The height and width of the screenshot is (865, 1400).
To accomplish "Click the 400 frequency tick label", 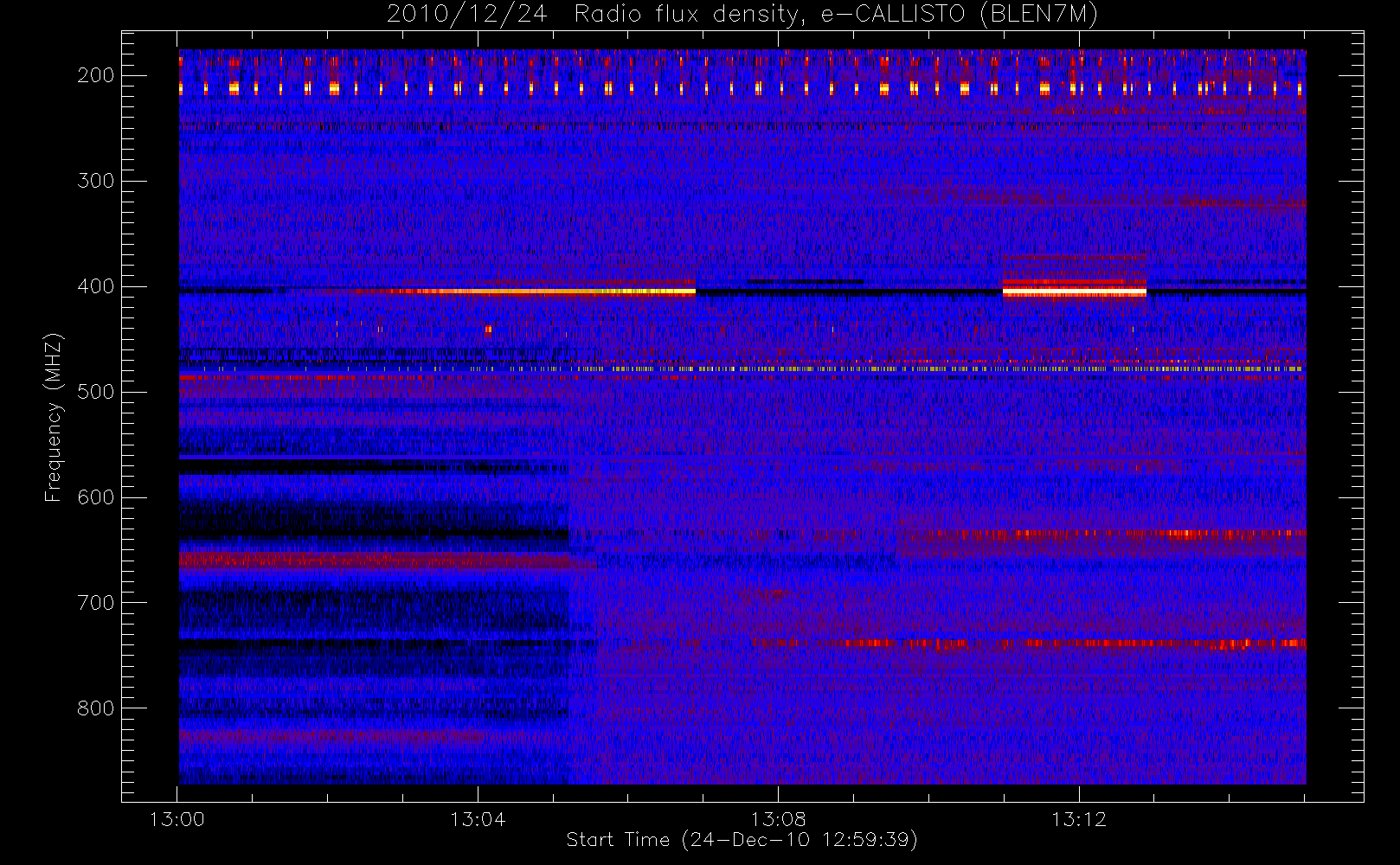I will point(95,286).
